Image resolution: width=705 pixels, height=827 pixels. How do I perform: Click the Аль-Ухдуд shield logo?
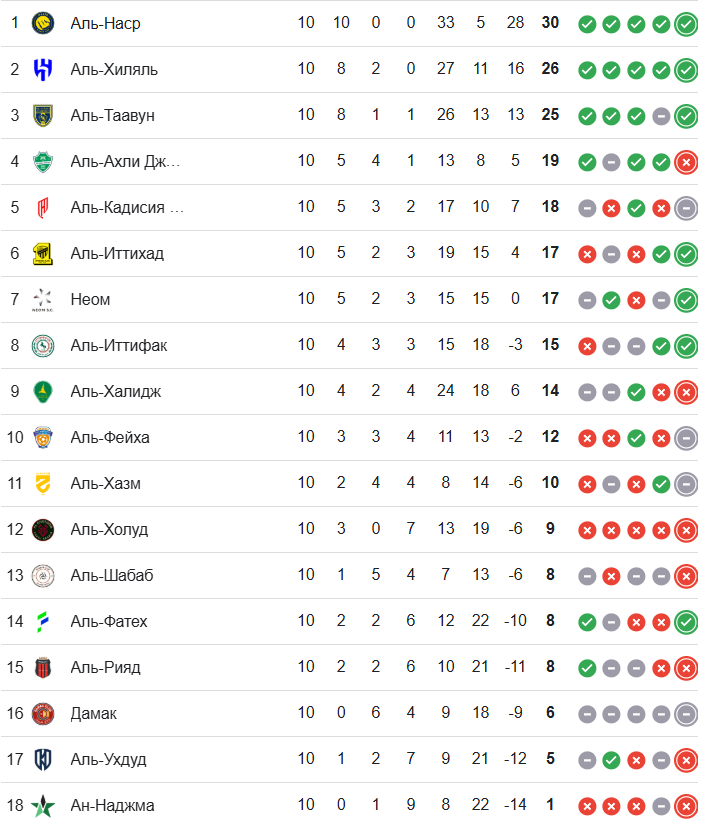[x=43, y=759]
